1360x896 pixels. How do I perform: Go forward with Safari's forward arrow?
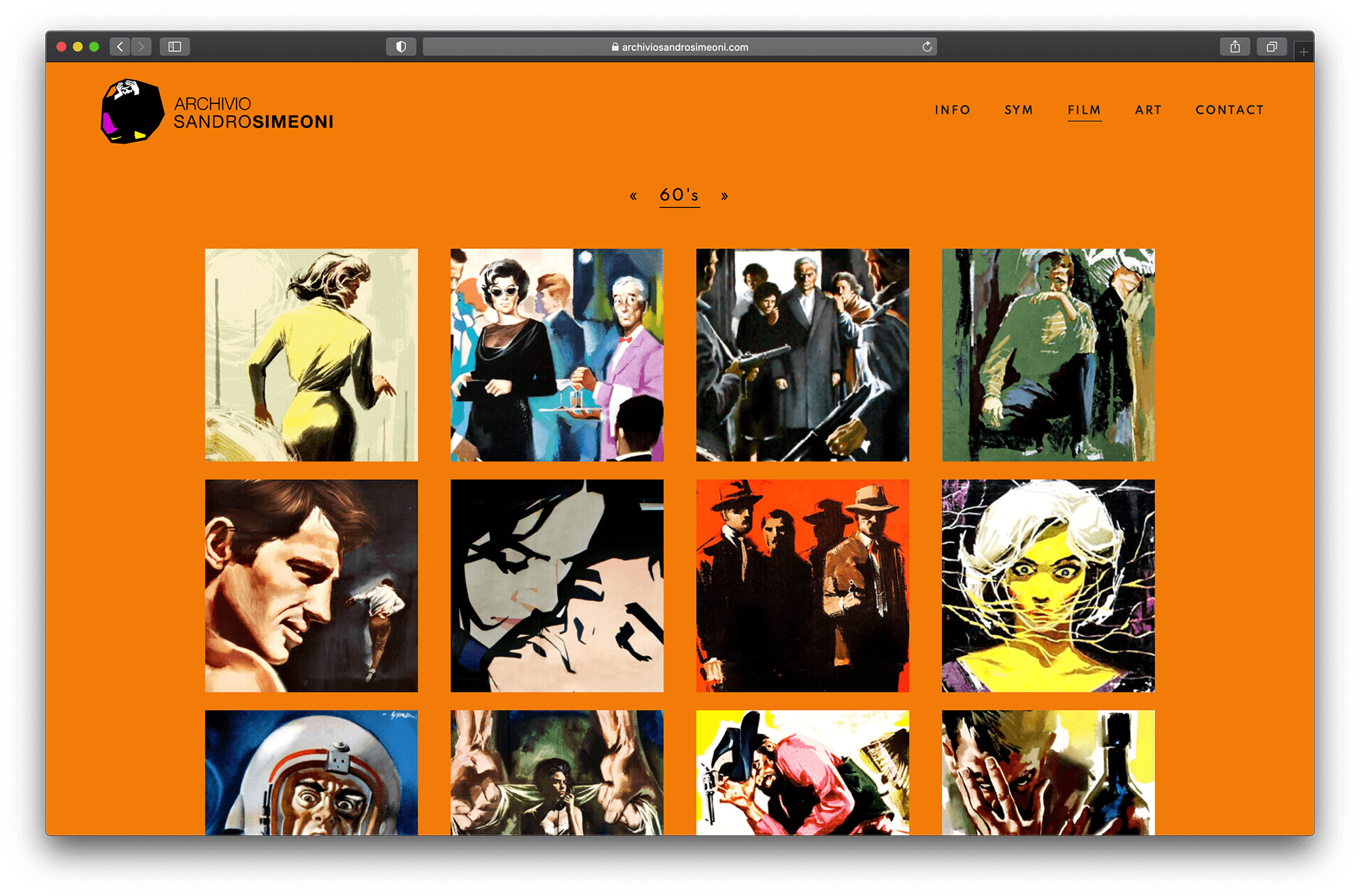[141, 47]
